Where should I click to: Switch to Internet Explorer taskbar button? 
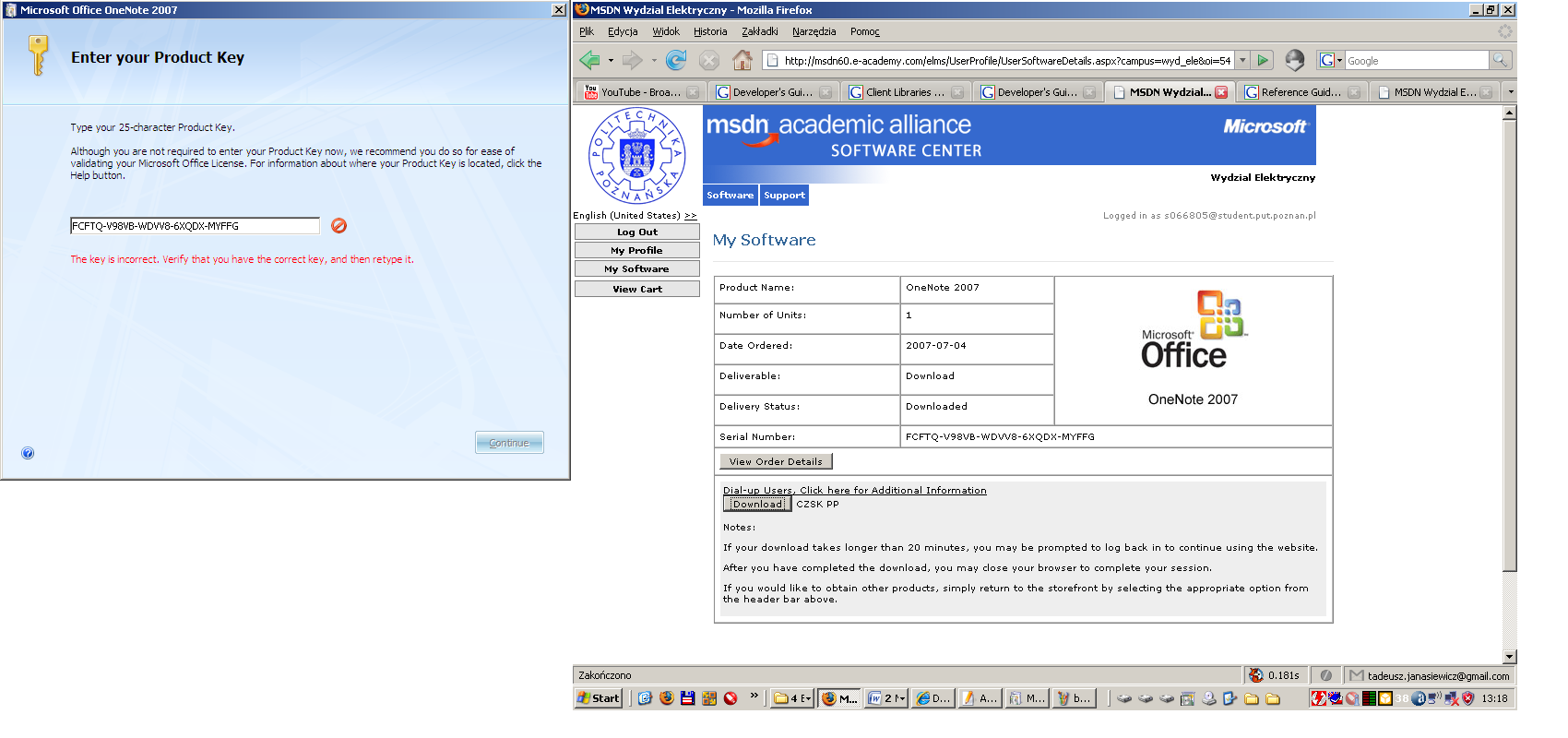932,698
